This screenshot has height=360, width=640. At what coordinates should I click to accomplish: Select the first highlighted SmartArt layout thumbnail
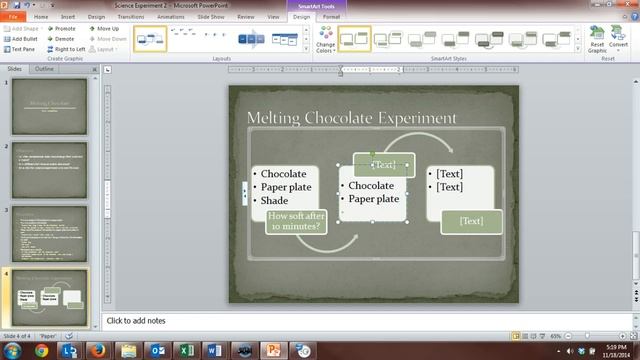[x=150, y=39]
